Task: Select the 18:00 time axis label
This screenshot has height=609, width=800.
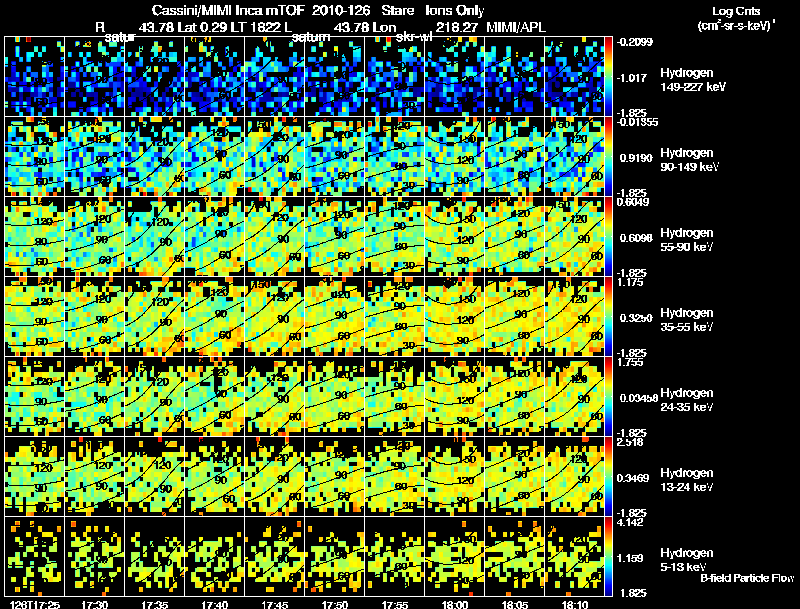Action: click(x=455, y=604)
